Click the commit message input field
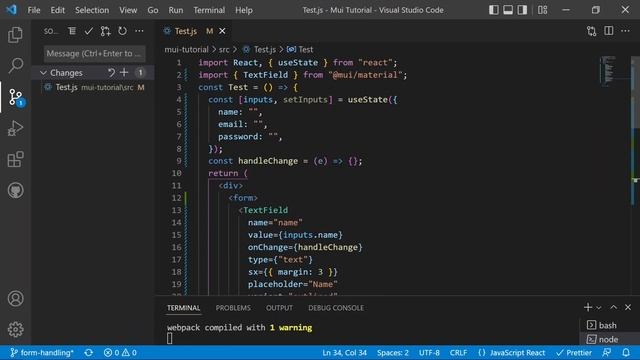 coord(94,53)
